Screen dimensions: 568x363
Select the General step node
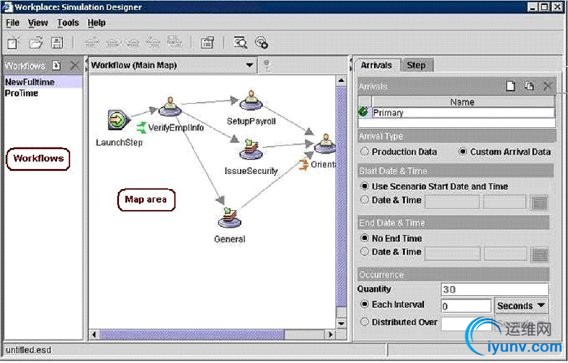(229, 217)
